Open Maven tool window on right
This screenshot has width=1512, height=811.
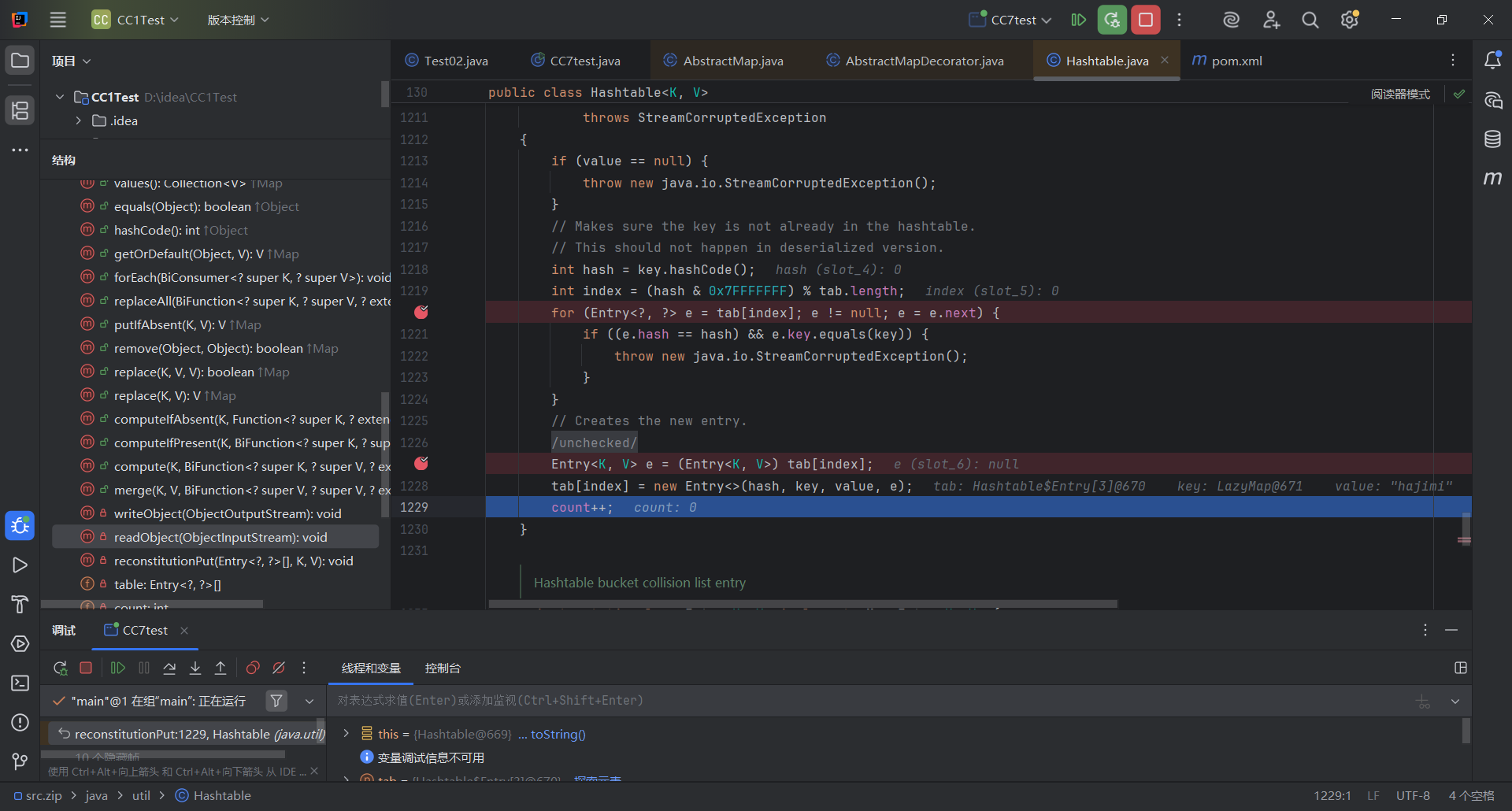[x=1492, y=179]
